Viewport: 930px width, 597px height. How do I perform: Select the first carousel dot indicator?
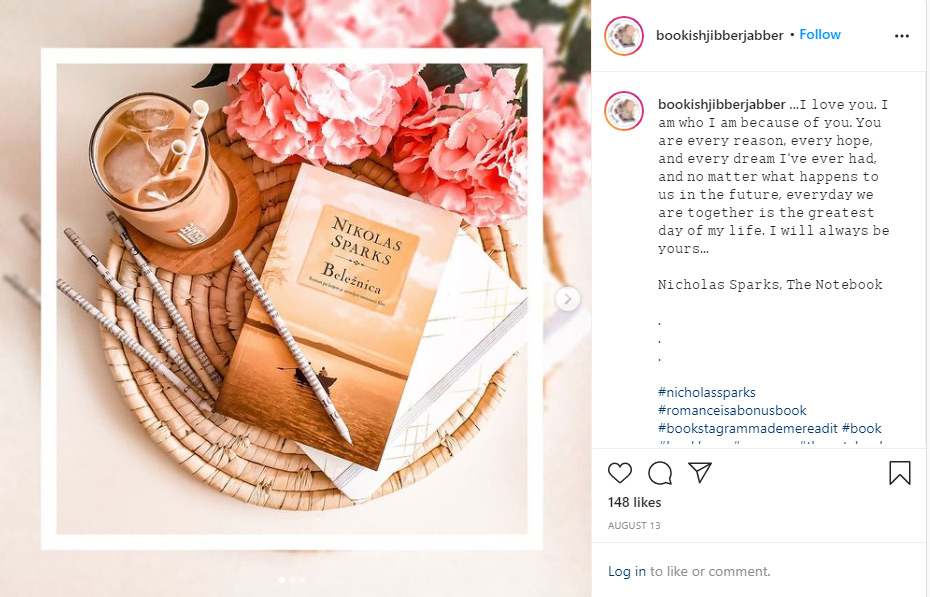tap(282, 580)
